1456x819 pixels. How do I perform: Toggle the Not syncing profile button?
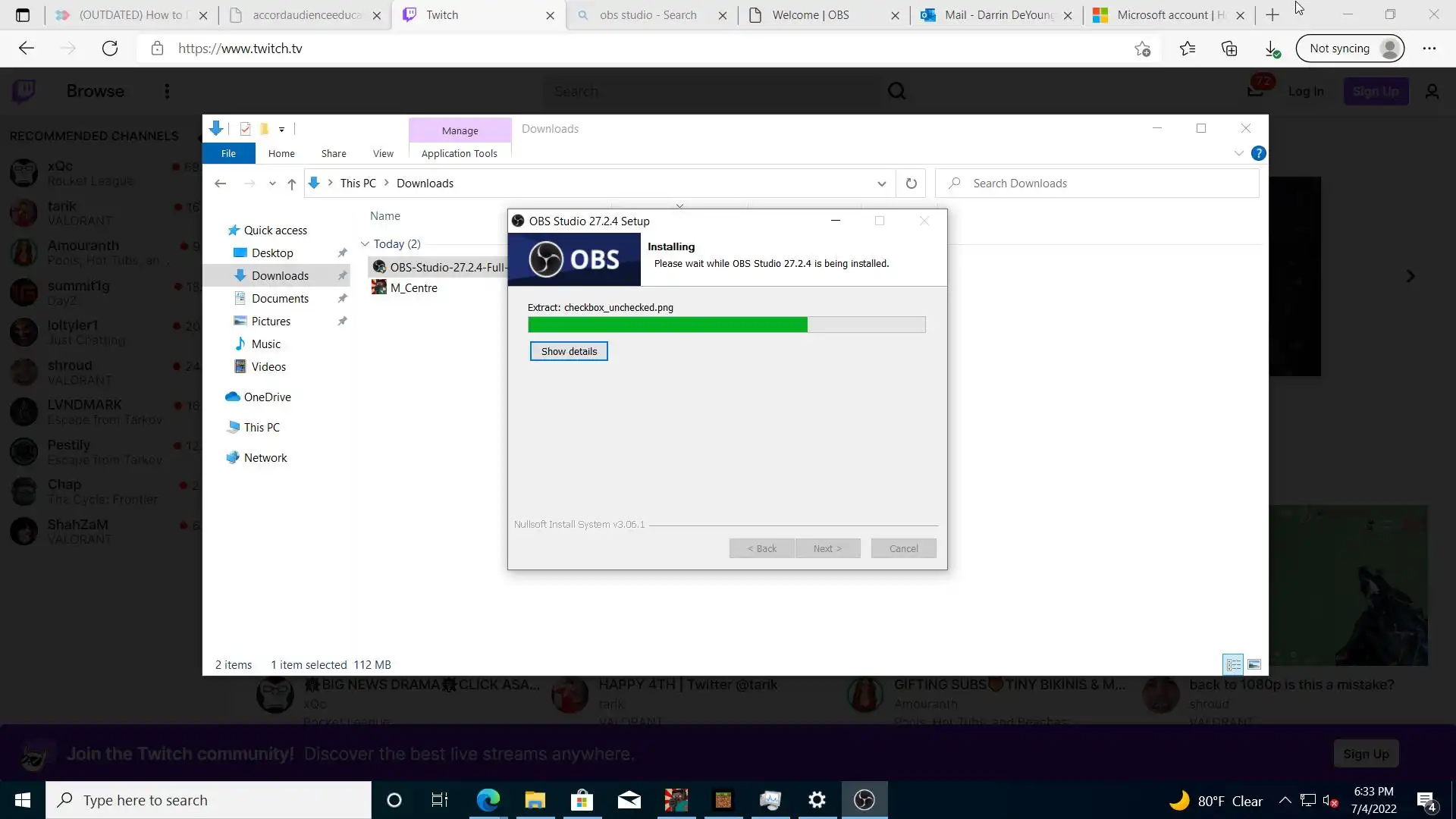pyautogui.click(x=1351, y=49)
